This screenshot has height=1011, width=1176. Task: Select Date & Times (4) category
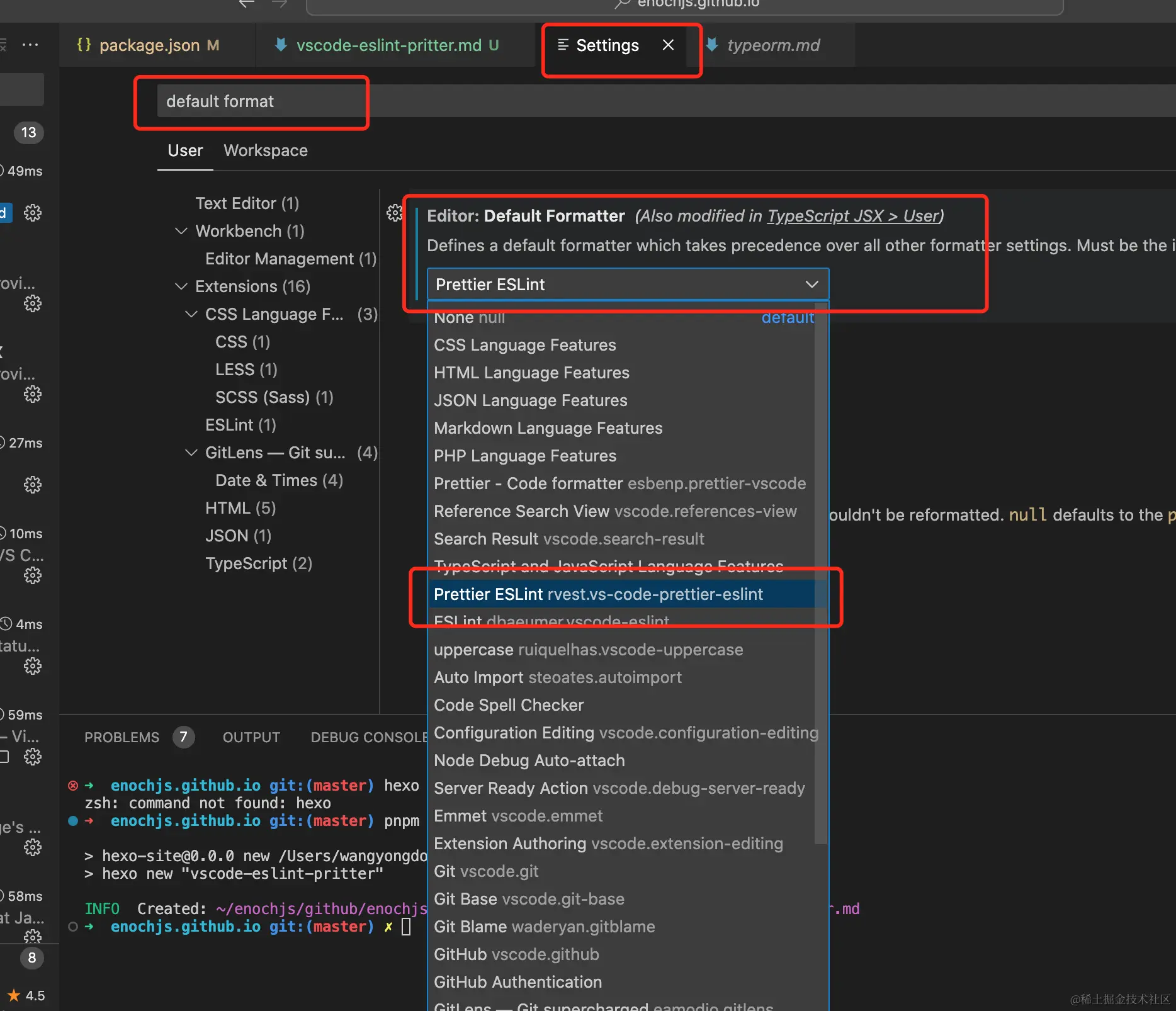click(x=279, y=480)
